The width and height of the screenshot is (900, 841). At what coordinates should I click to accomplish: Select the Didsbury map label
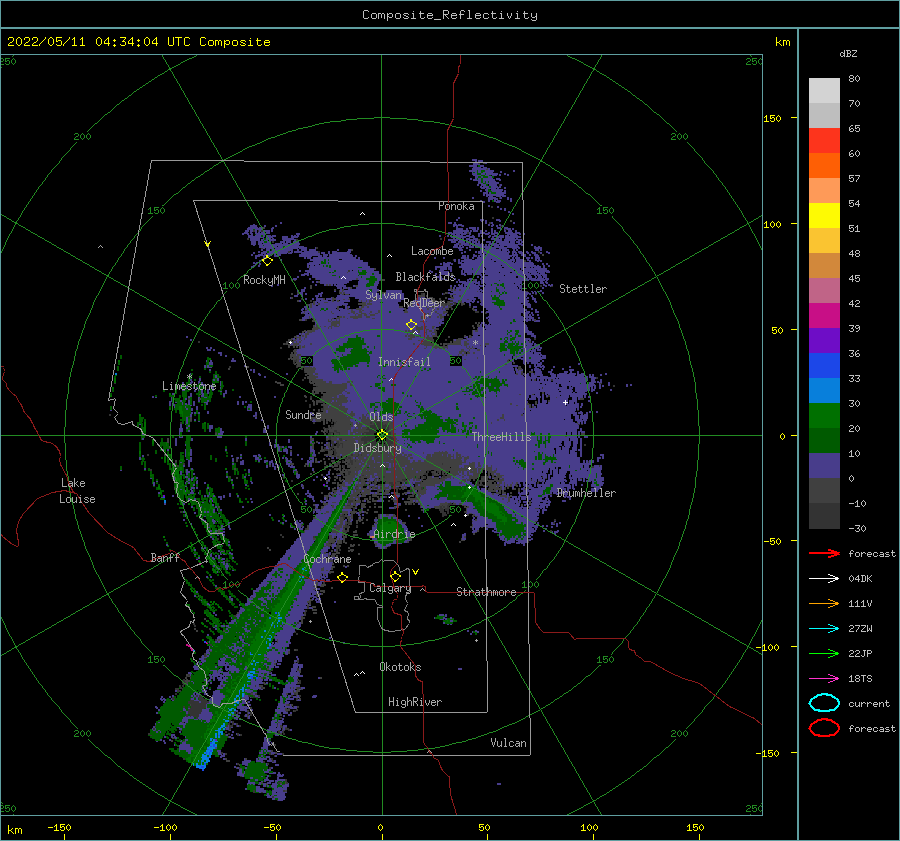click(x=377, y=448)
